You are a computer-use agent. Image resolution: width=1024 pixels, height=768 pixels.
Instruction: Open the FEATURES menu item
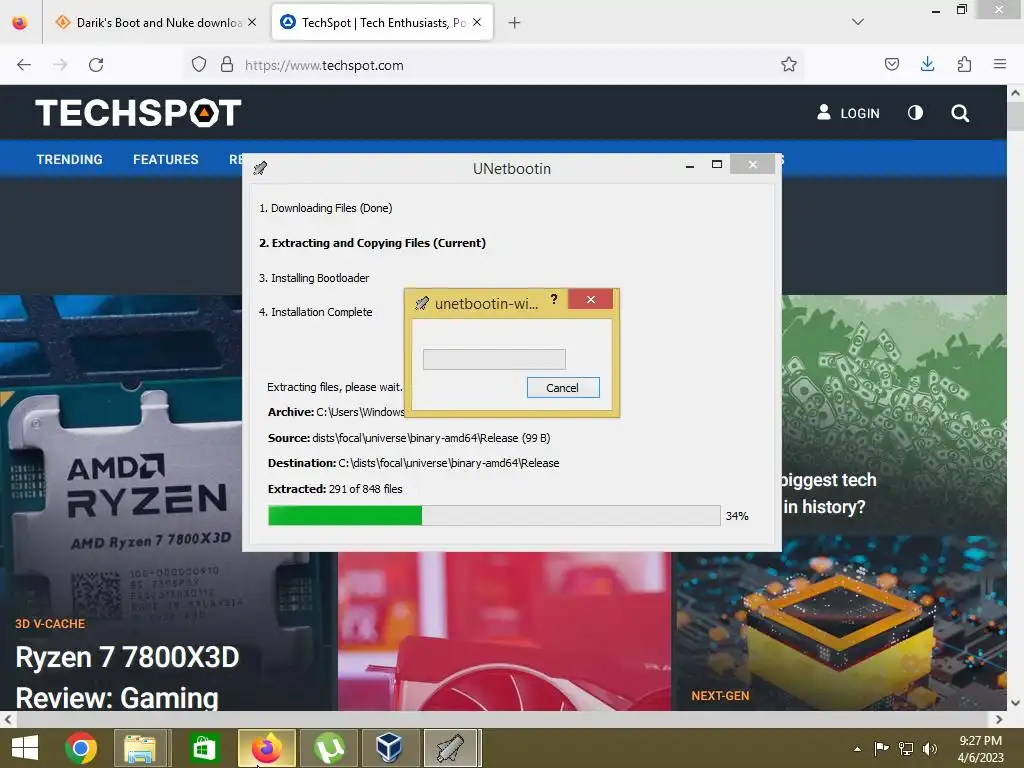[x=166, y=159]
